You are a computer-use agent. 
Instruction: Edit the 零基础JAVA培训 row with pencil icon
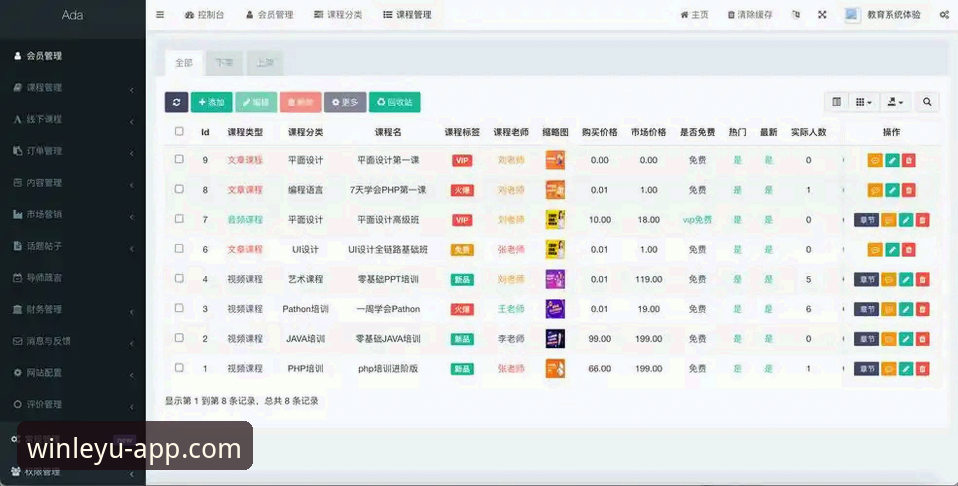[905, 339]
